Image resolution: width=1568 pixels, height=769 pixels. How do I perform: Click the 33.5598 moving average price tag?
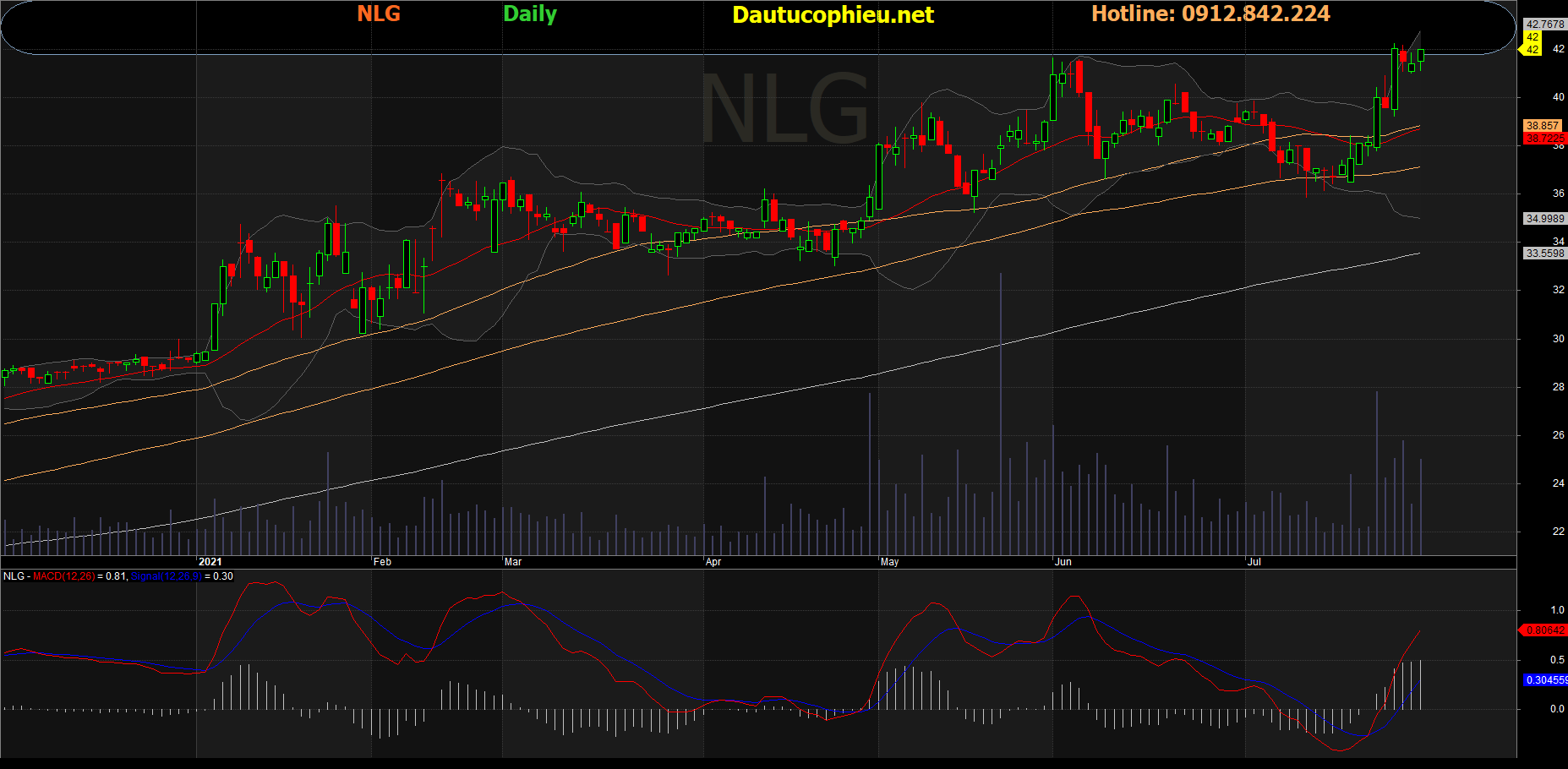[1544, 254]
